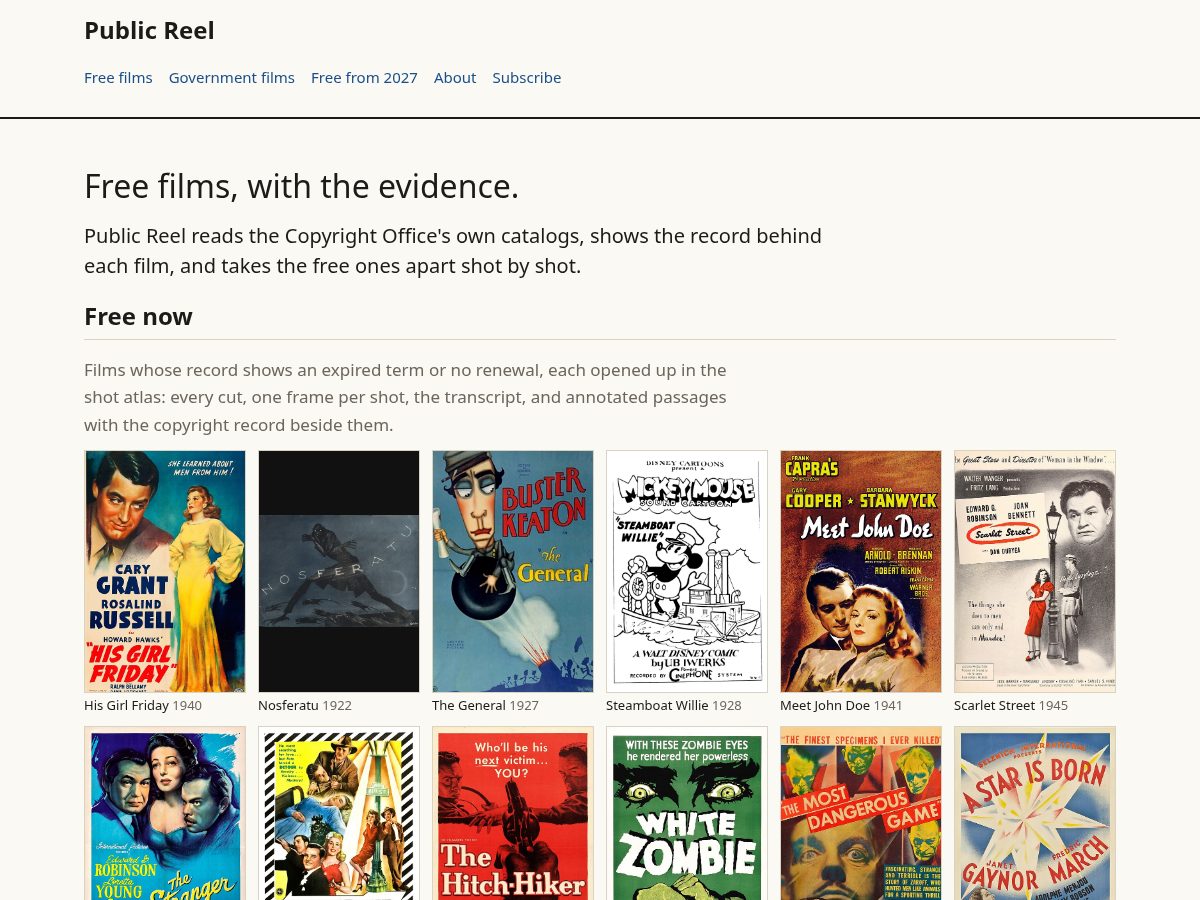Open Steamboat Willie poster

(x=687, y=571)
